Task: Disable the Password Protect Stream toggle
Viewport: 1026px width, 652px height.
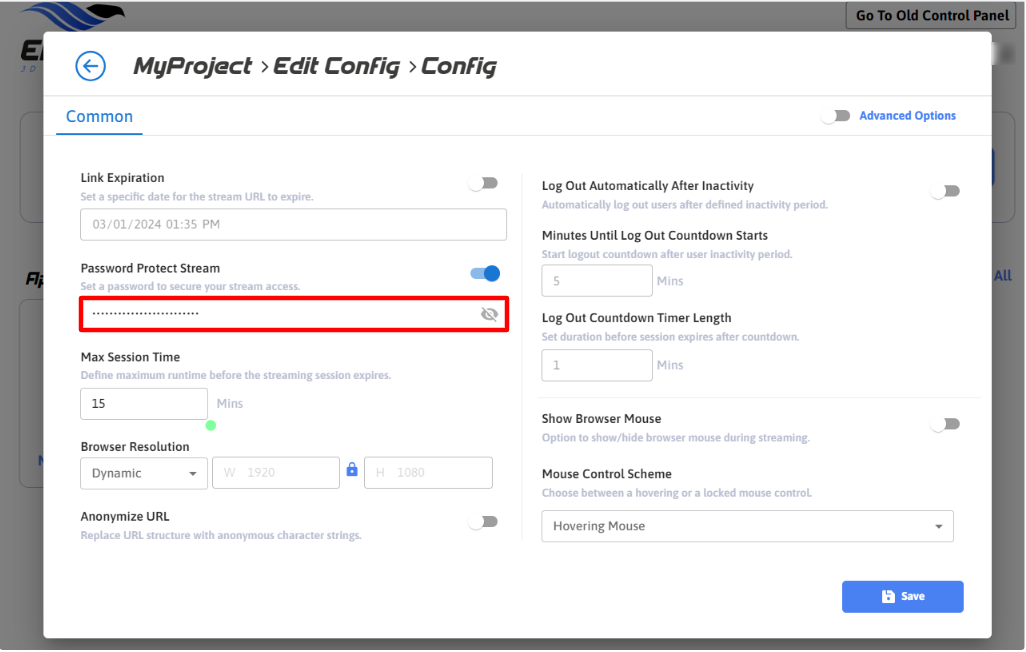Action: 485,273
